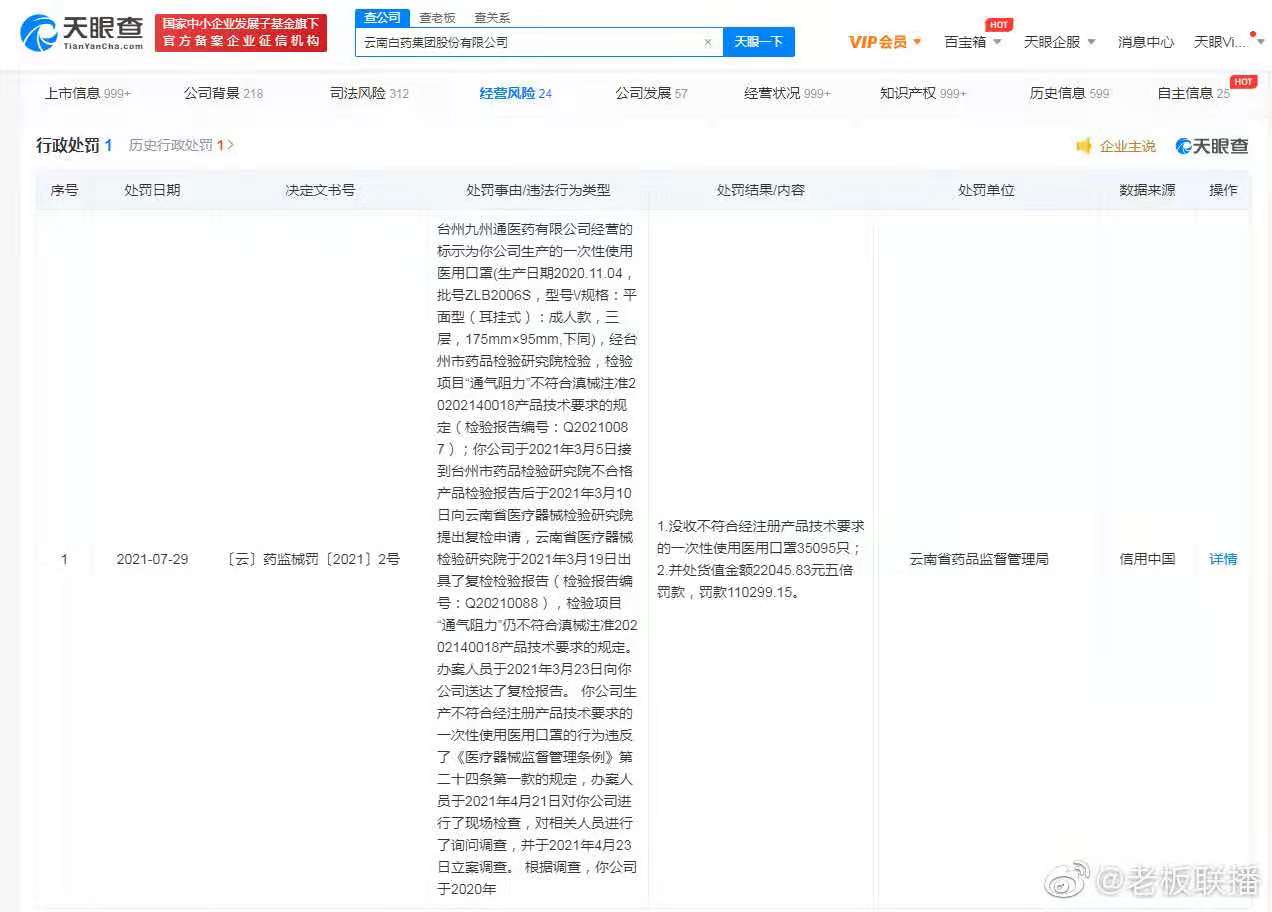1272x912 pixels.
Task: Switch to 查关系 search tab
Action: (492, 17)
